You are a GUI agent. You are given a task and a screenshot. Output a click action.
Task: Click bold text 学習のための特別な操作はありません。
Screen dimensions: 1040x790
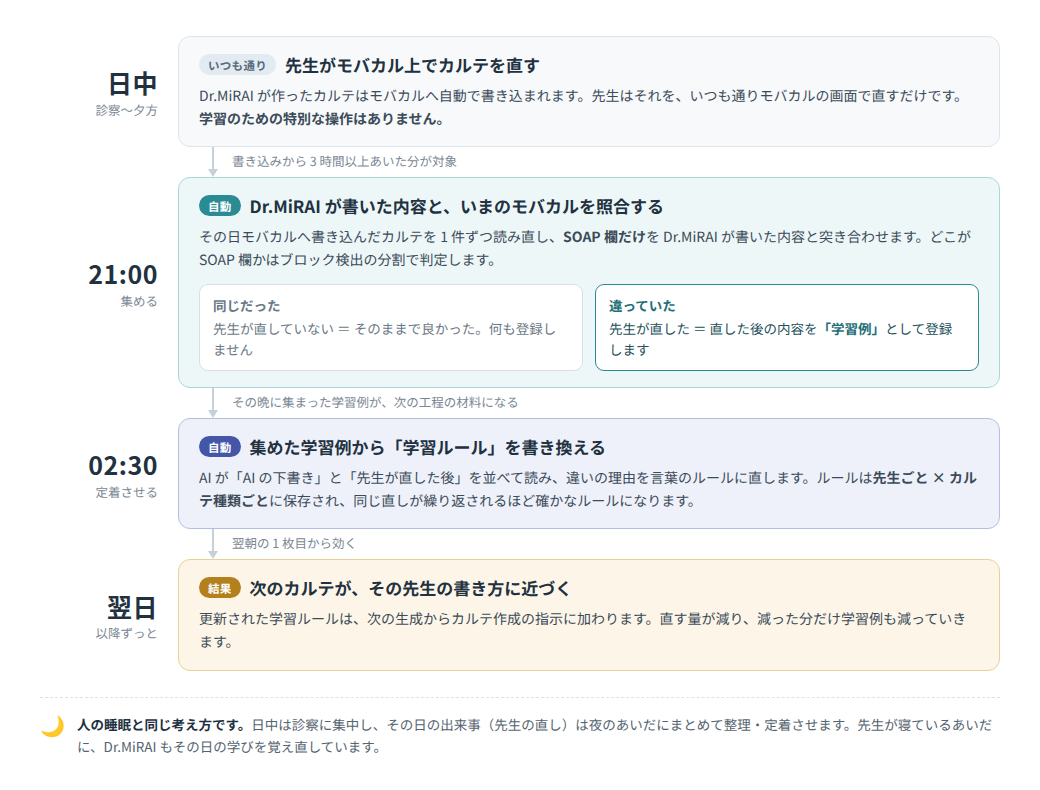click(322, 119)
